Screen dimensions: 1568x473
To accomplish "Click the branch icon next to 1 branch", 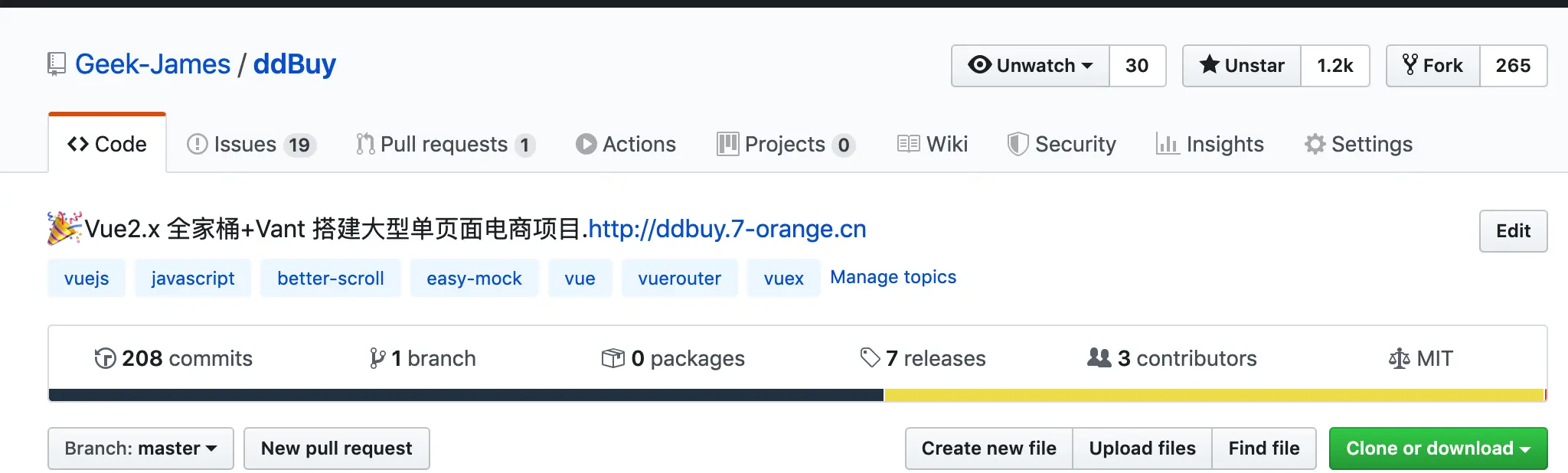I will click(377, 358).
